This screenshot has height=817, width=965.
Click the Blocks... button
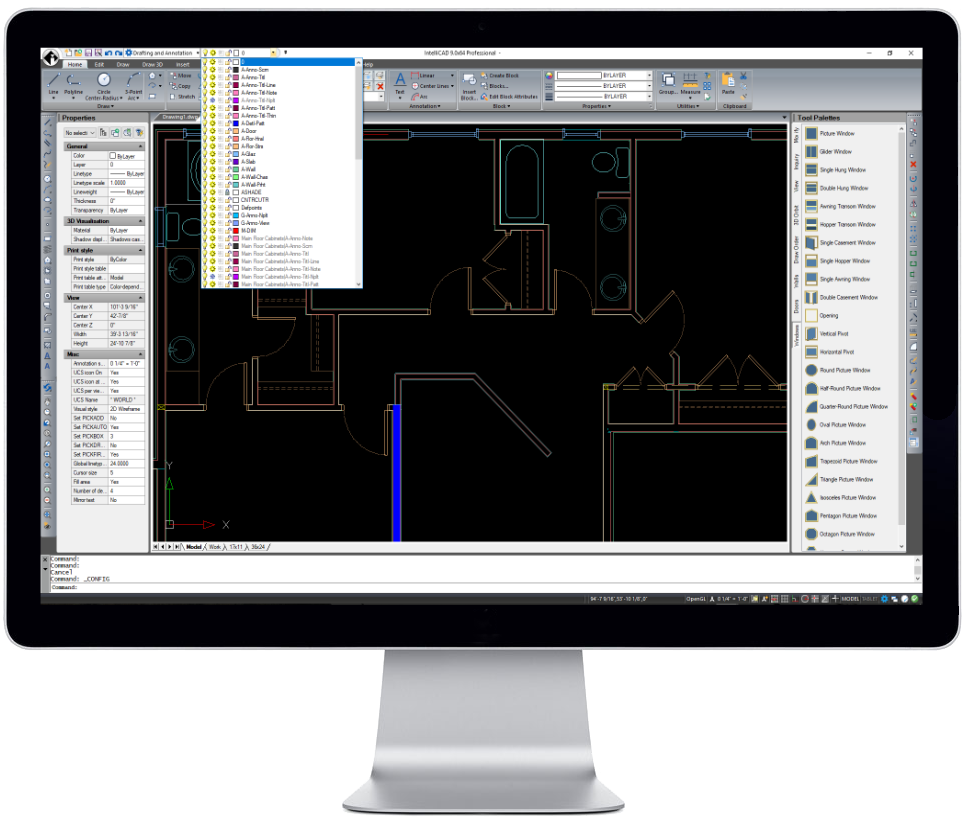click(x=498, y=86)
